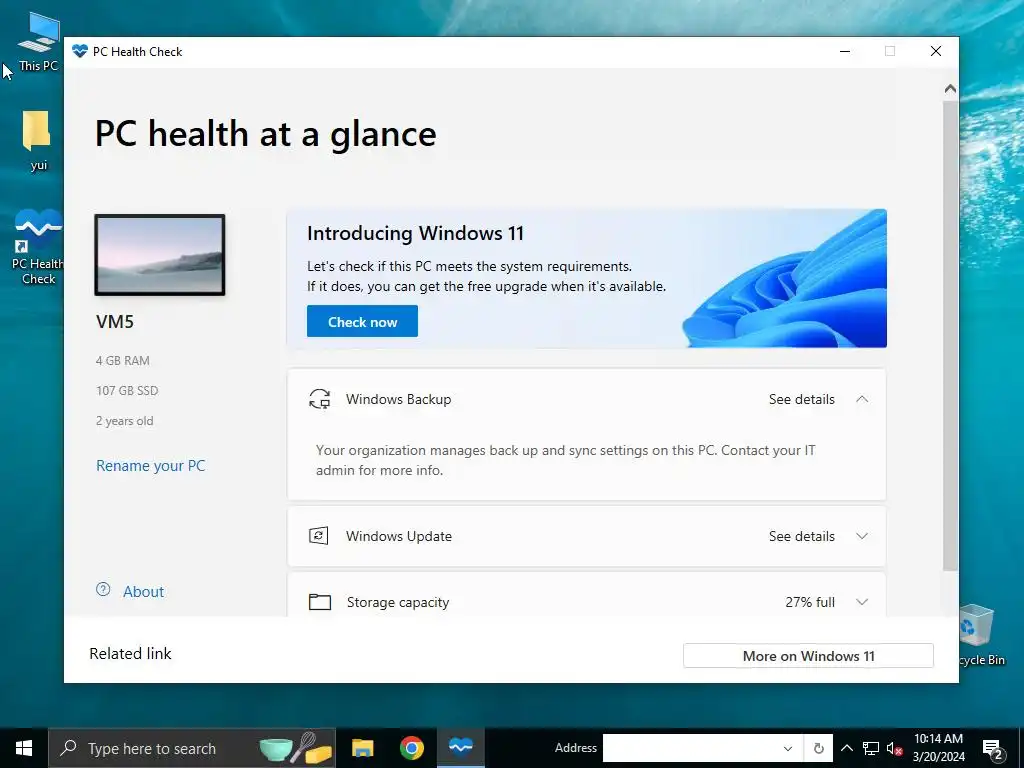Viewport: 1024px width, 768px height.
Task: Select the yui folder on desktop
Action: point(38,140)
